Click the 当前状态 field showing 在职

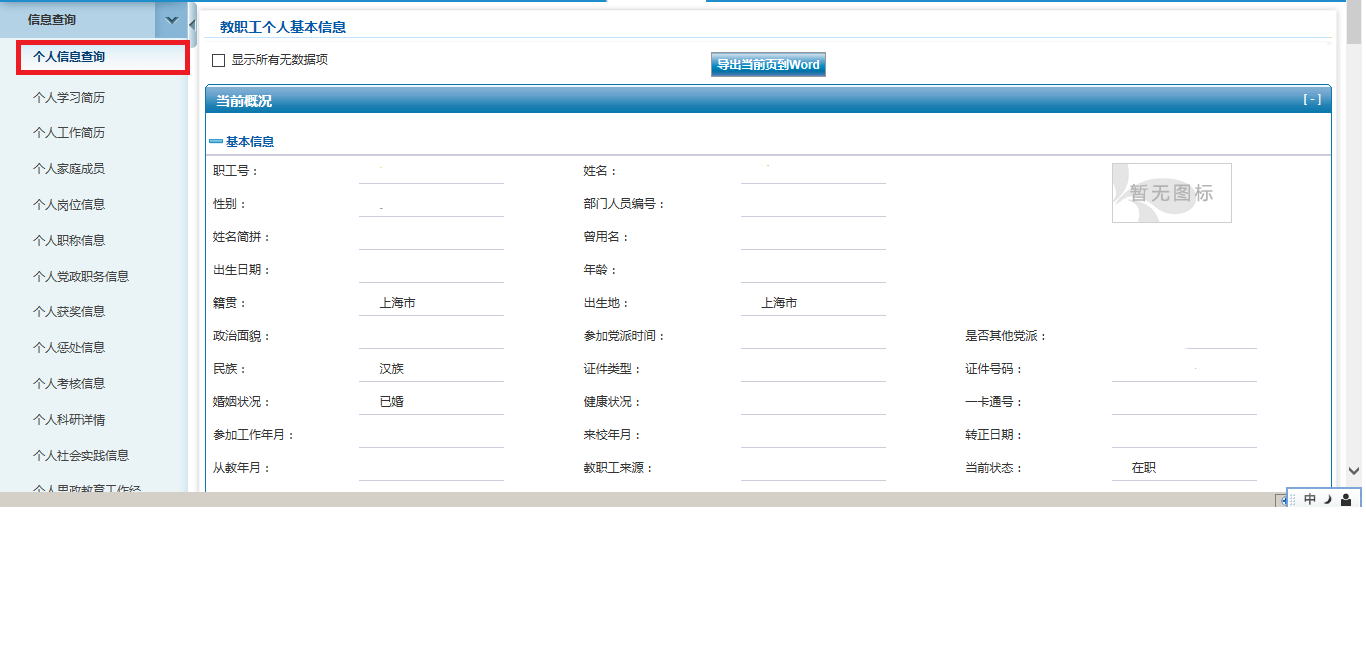coord(1183,468)
